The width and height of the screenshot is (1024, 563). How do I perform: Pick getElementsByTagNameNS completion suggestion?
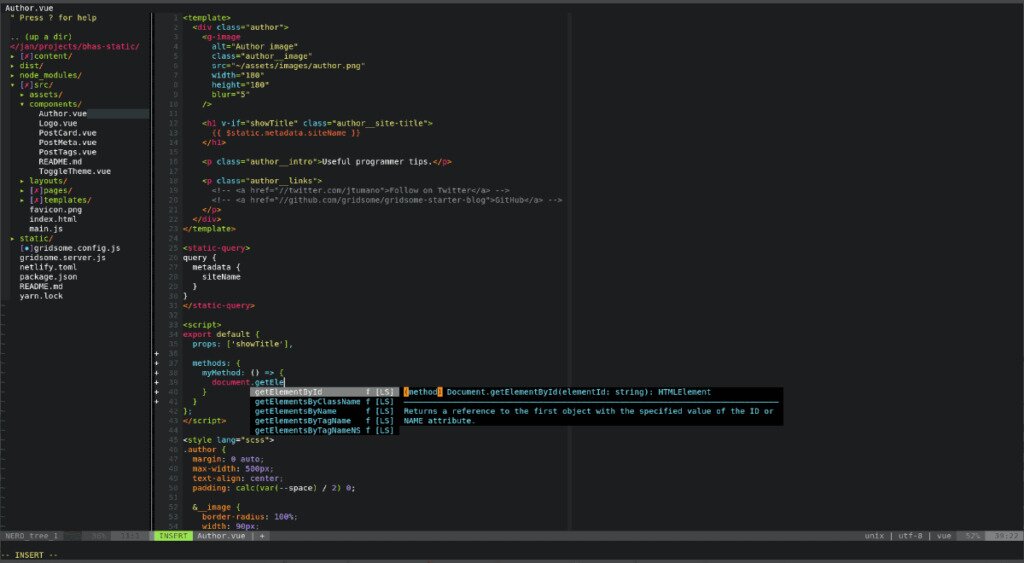[x=307, y=430]
